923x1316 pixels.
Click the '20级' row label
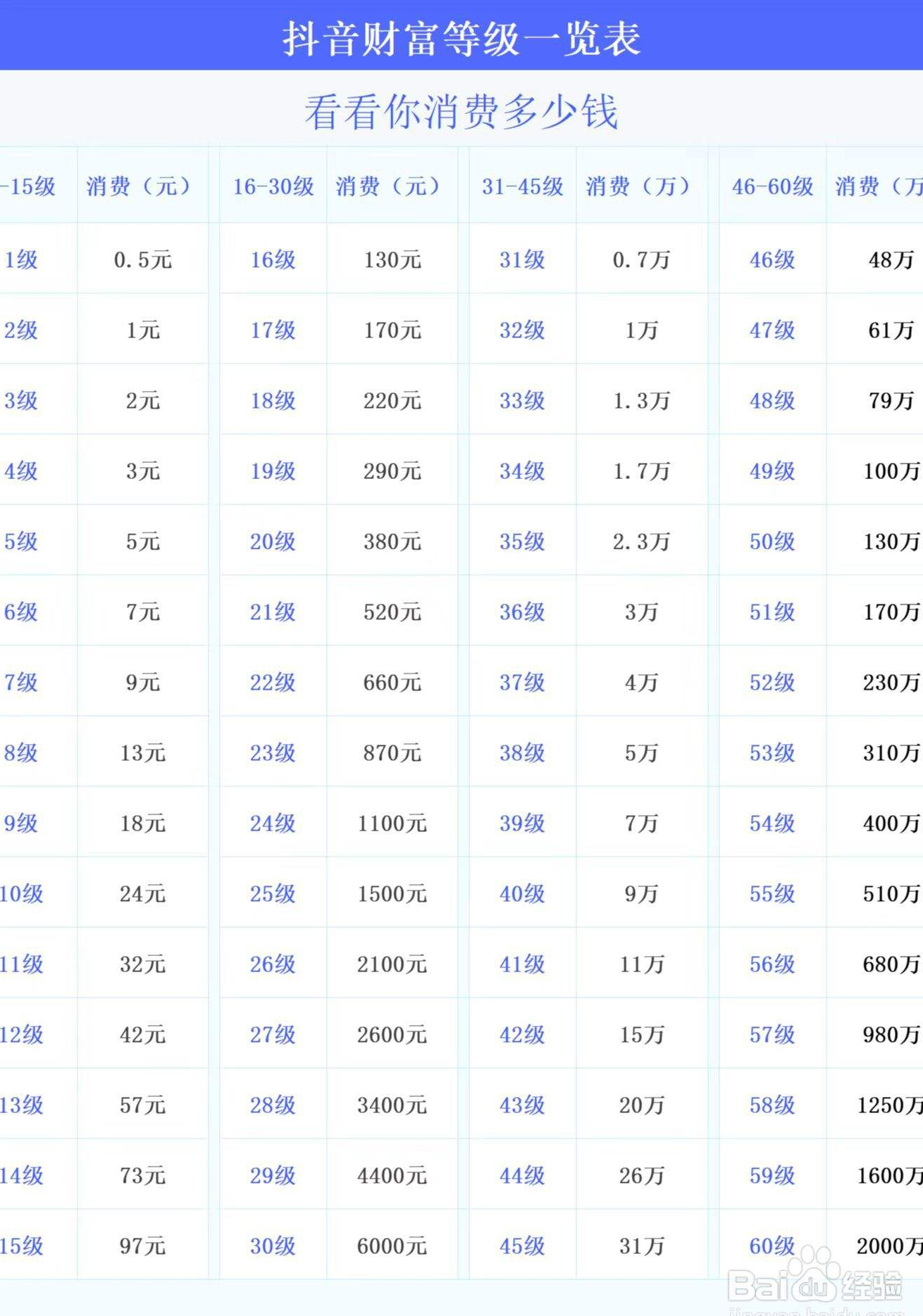tap(273, 542)
